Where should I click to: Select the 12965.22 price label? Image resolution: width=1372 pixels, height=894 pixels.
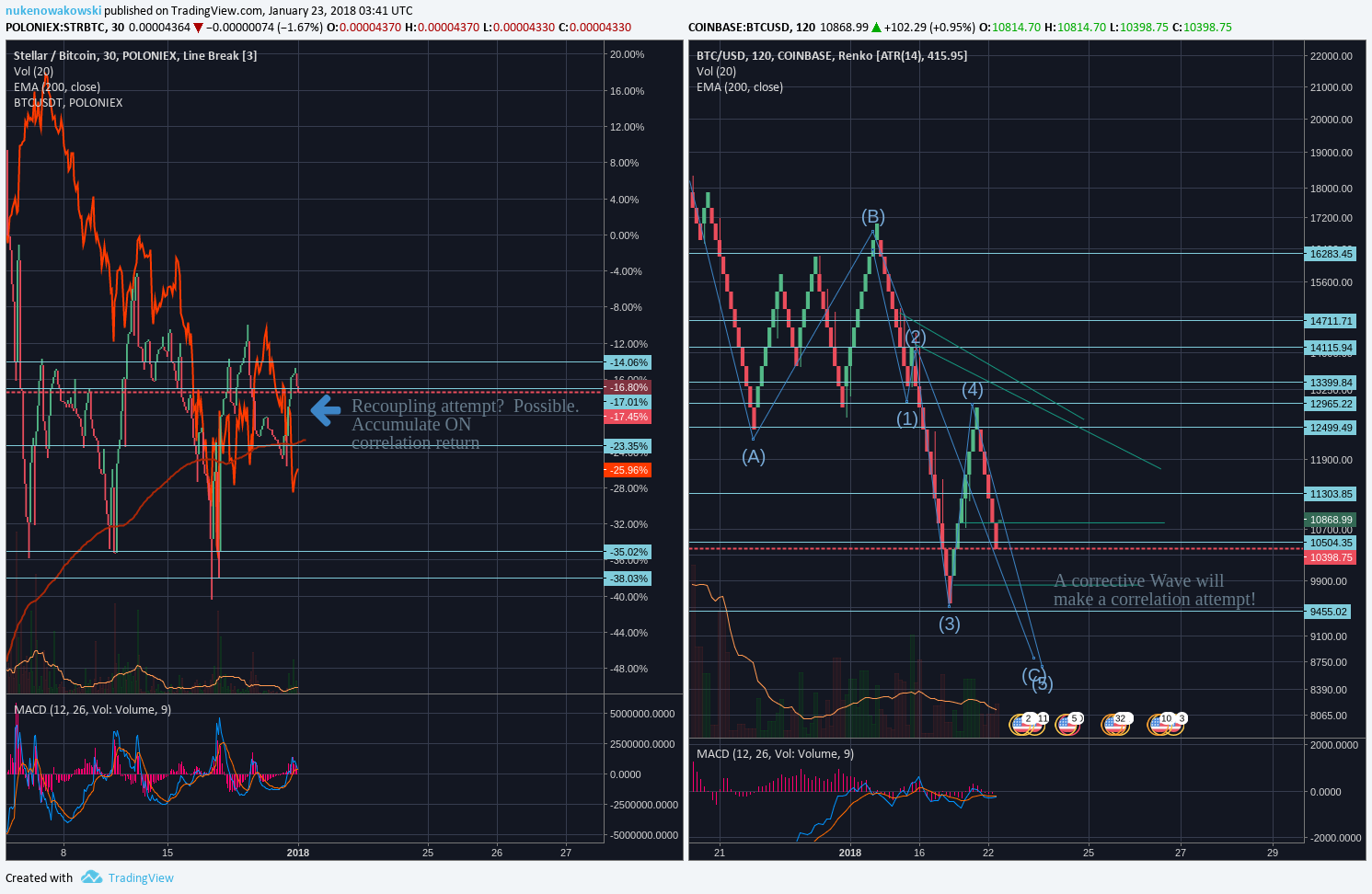point(1331,404)
